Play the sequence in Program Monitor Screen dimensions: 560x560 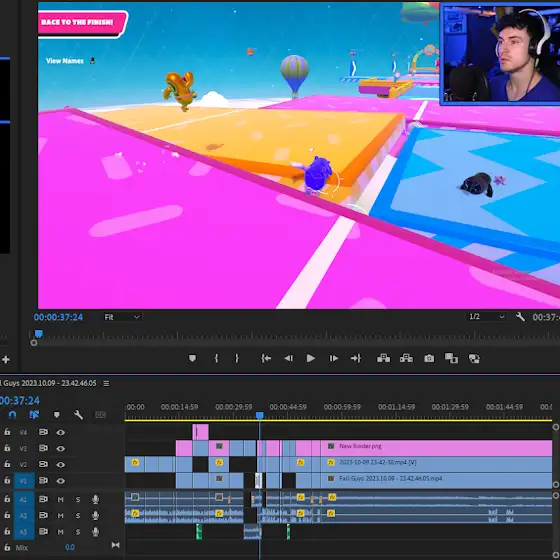click(x=311, y=358)
